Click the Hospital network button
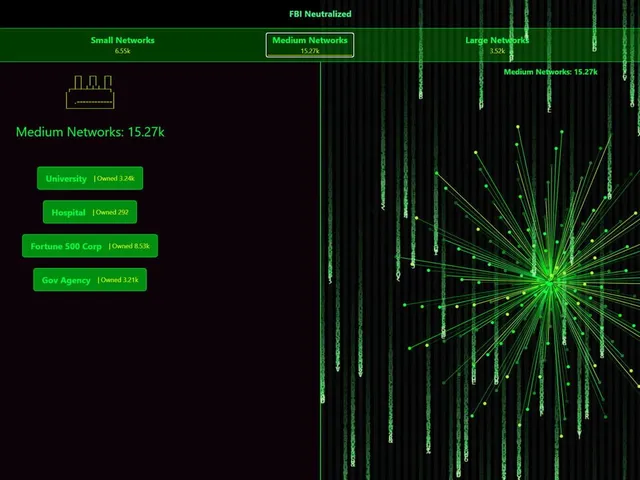The width and height of the screenshot is (640, 480). 90,212
